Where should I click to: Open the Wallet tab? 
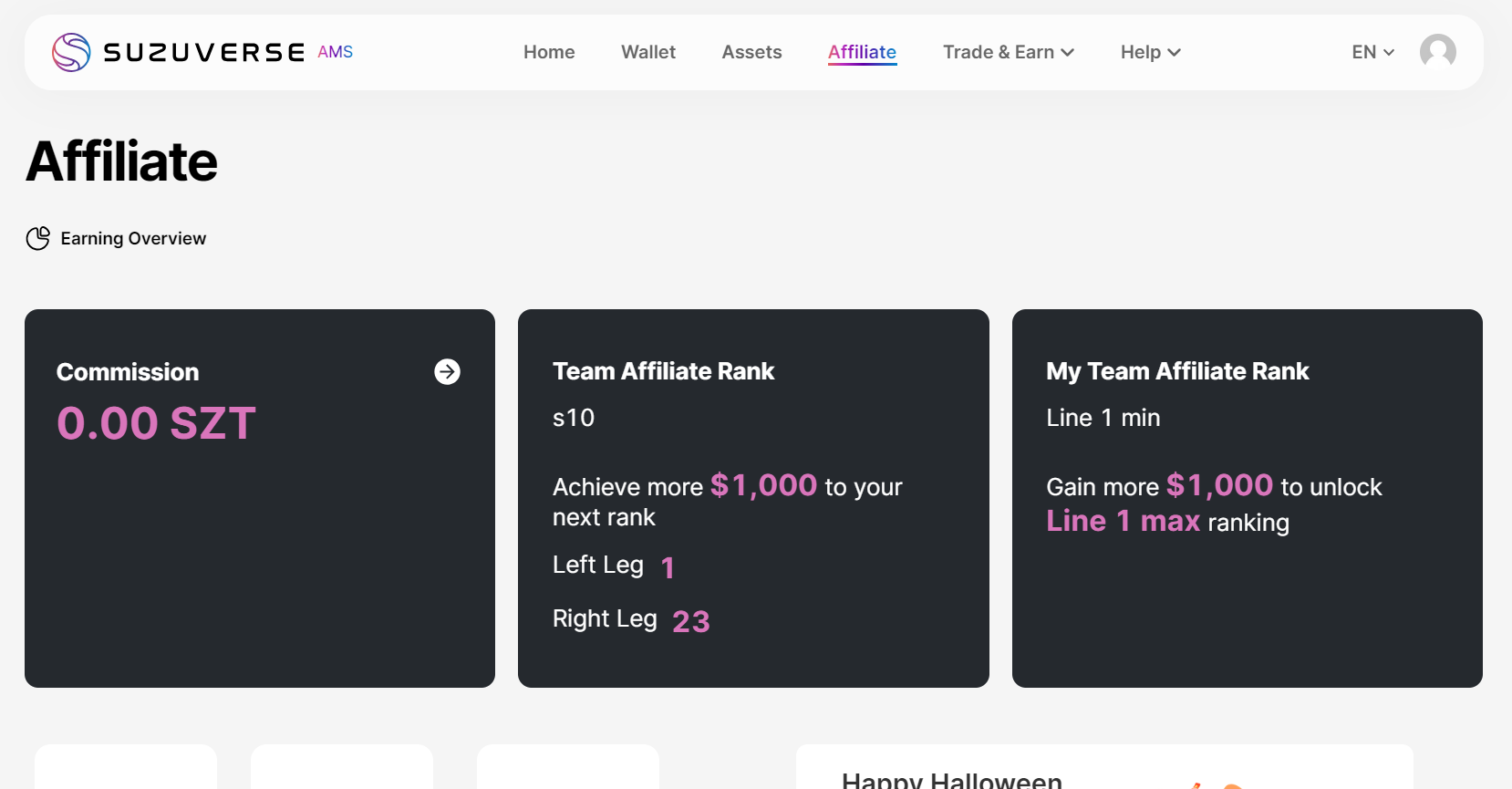click(x=648, y=52)
